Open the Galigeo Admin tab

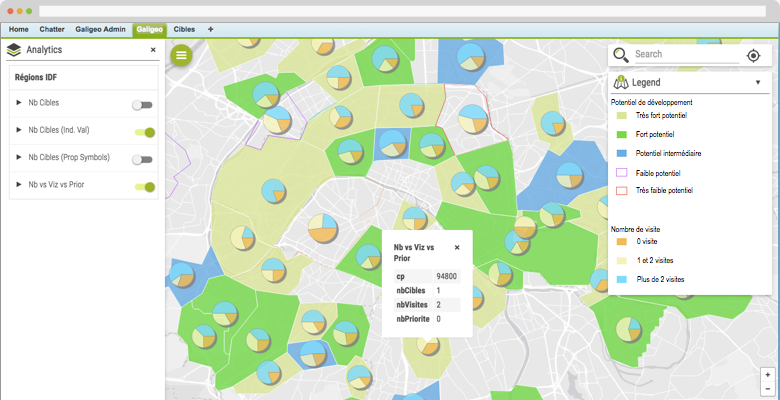[102, 30]
